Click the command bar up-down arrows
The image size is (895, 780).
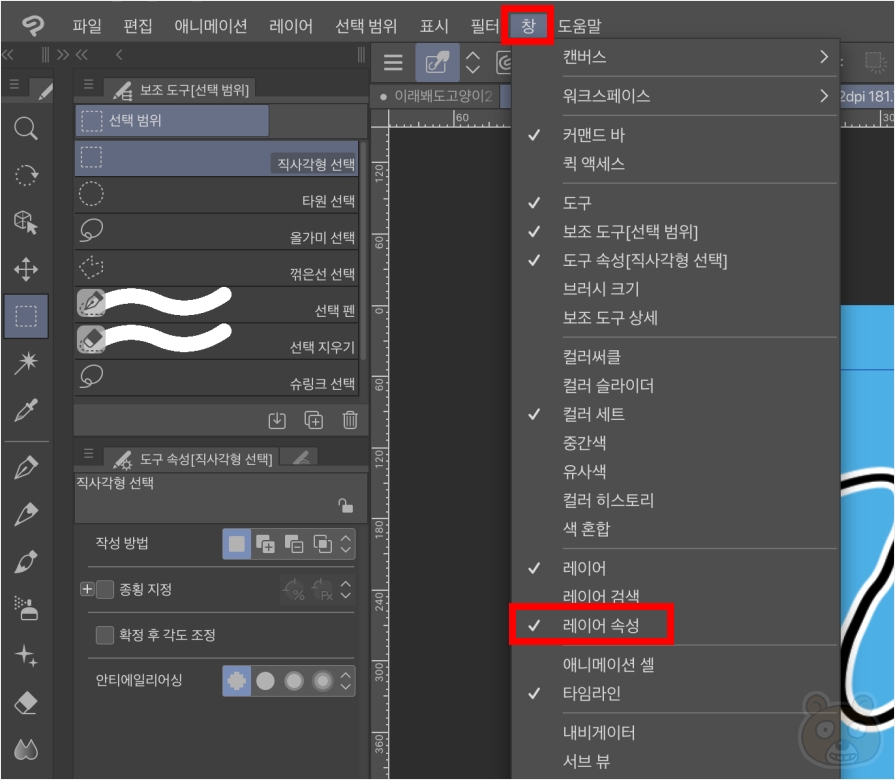(473, 62)
